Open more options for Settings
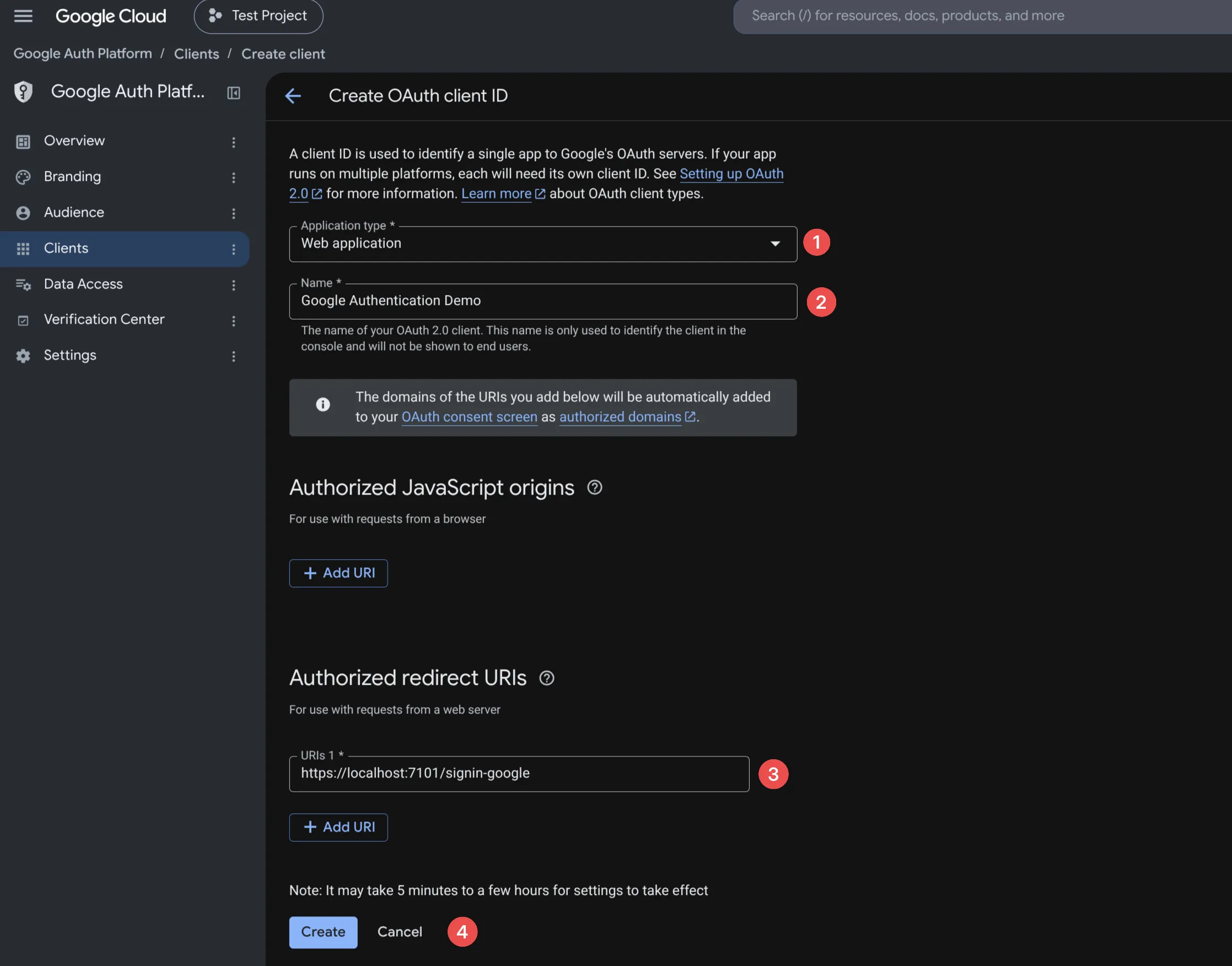 click(x=234, y=356)
